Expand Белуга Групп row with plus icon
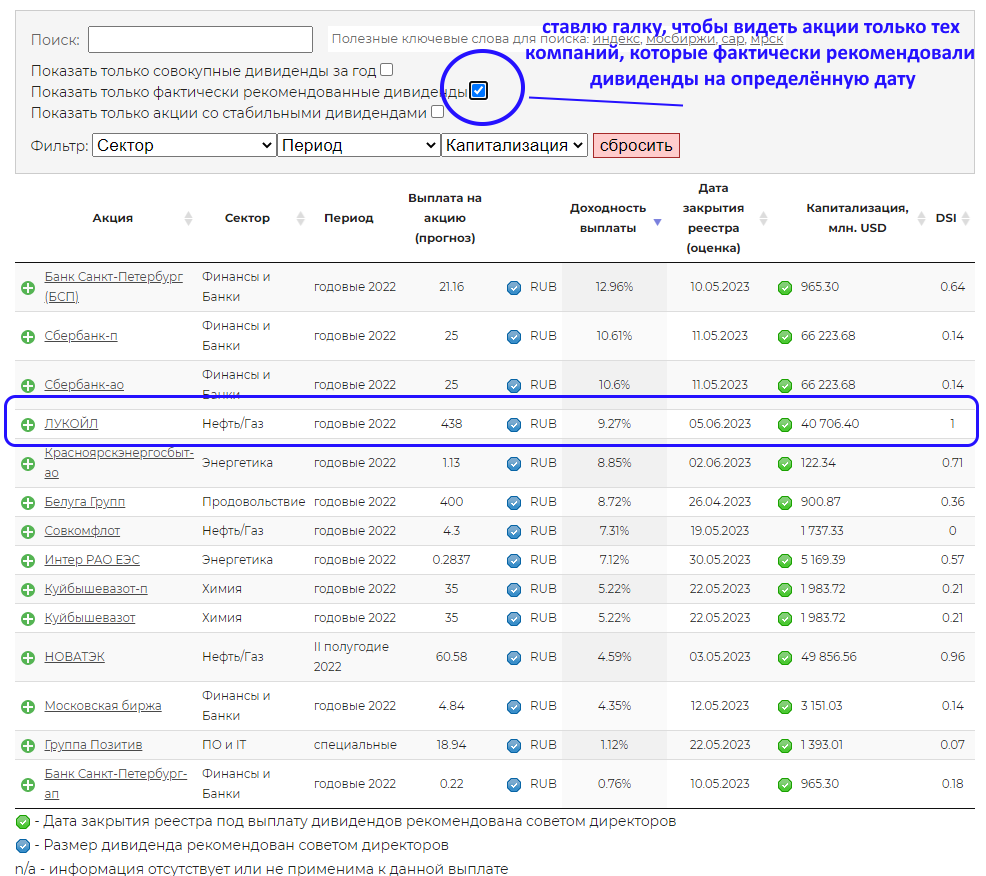986x876 pixels. 28,503
